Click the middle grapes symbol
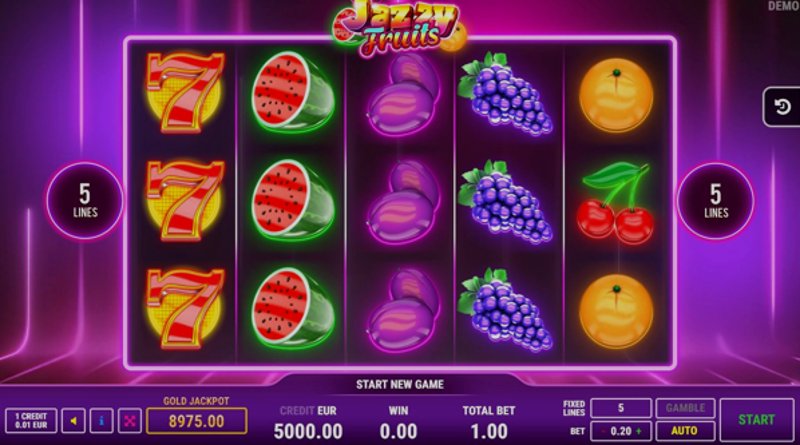800x445 pixels. (x=505, y=201)
